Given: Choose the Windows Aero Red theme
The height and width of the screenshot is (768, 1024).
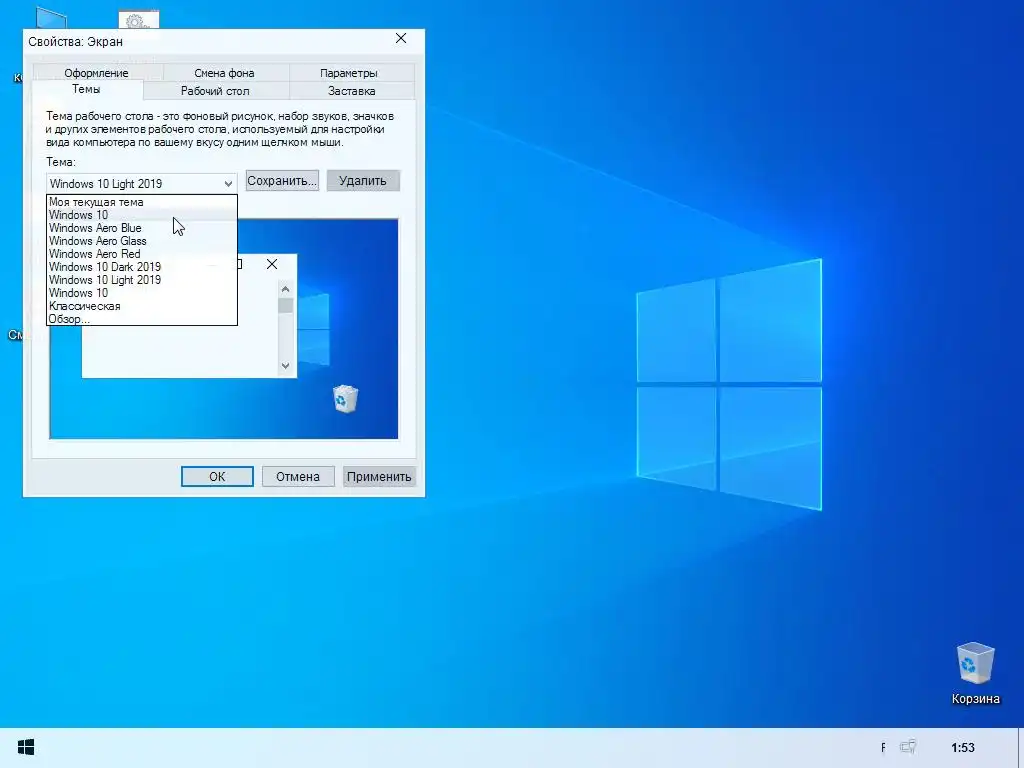Looking at the screenshot, I should click(x=142, y=254).
